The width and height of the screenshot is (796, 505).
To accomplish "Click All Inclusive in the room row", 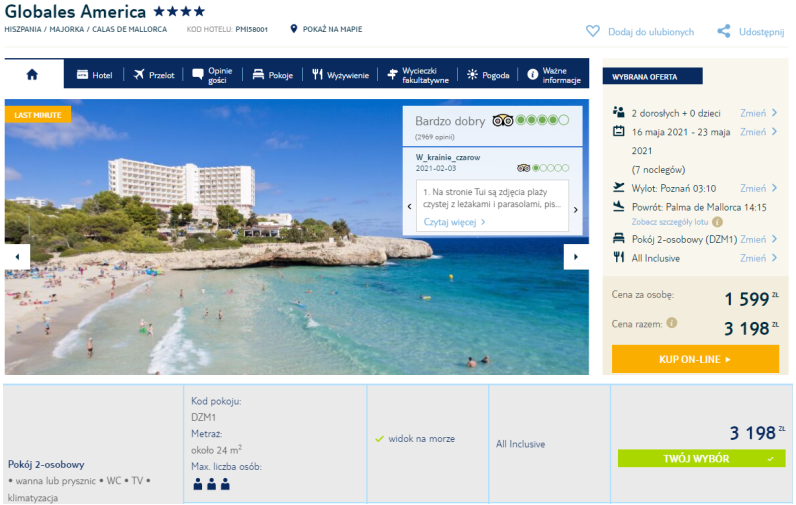I will click(x=520, y=444).
